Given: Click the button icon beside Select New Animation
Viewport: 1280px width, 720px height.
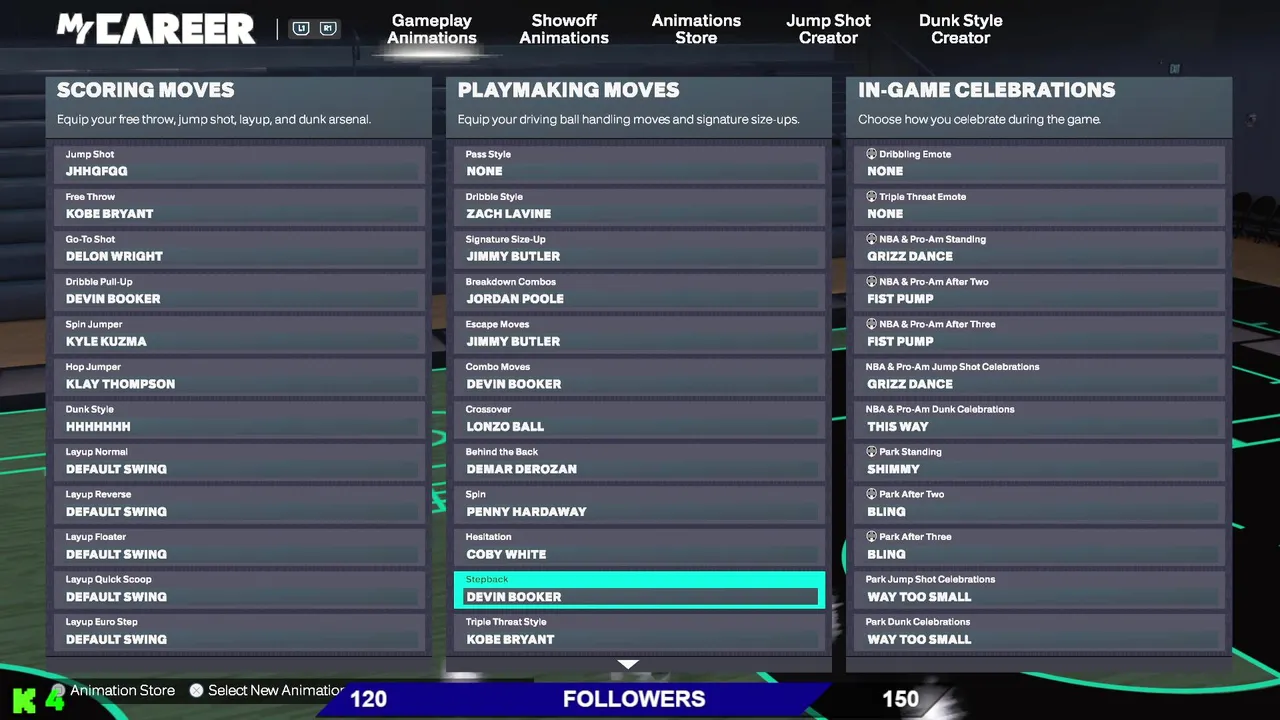Looking at the screenshot, I should coord(196,690).
